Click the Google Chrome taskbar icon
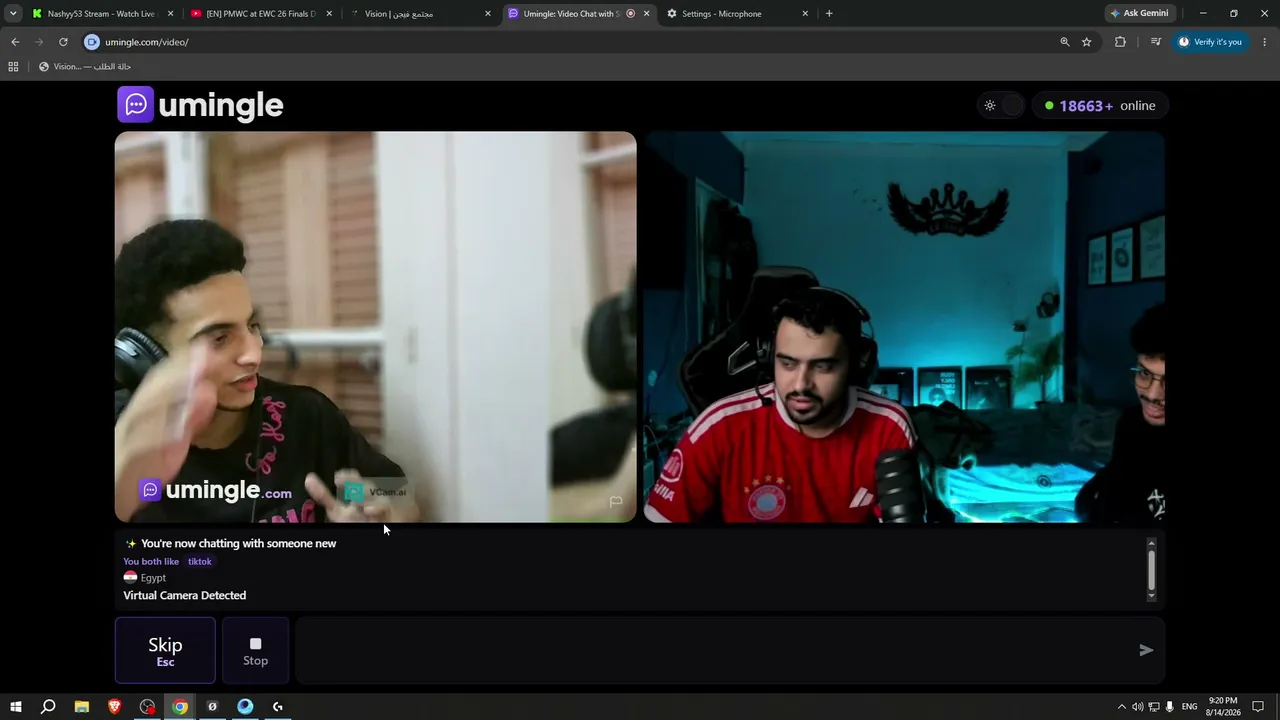The image size is (1280, 720). point(180,707)
